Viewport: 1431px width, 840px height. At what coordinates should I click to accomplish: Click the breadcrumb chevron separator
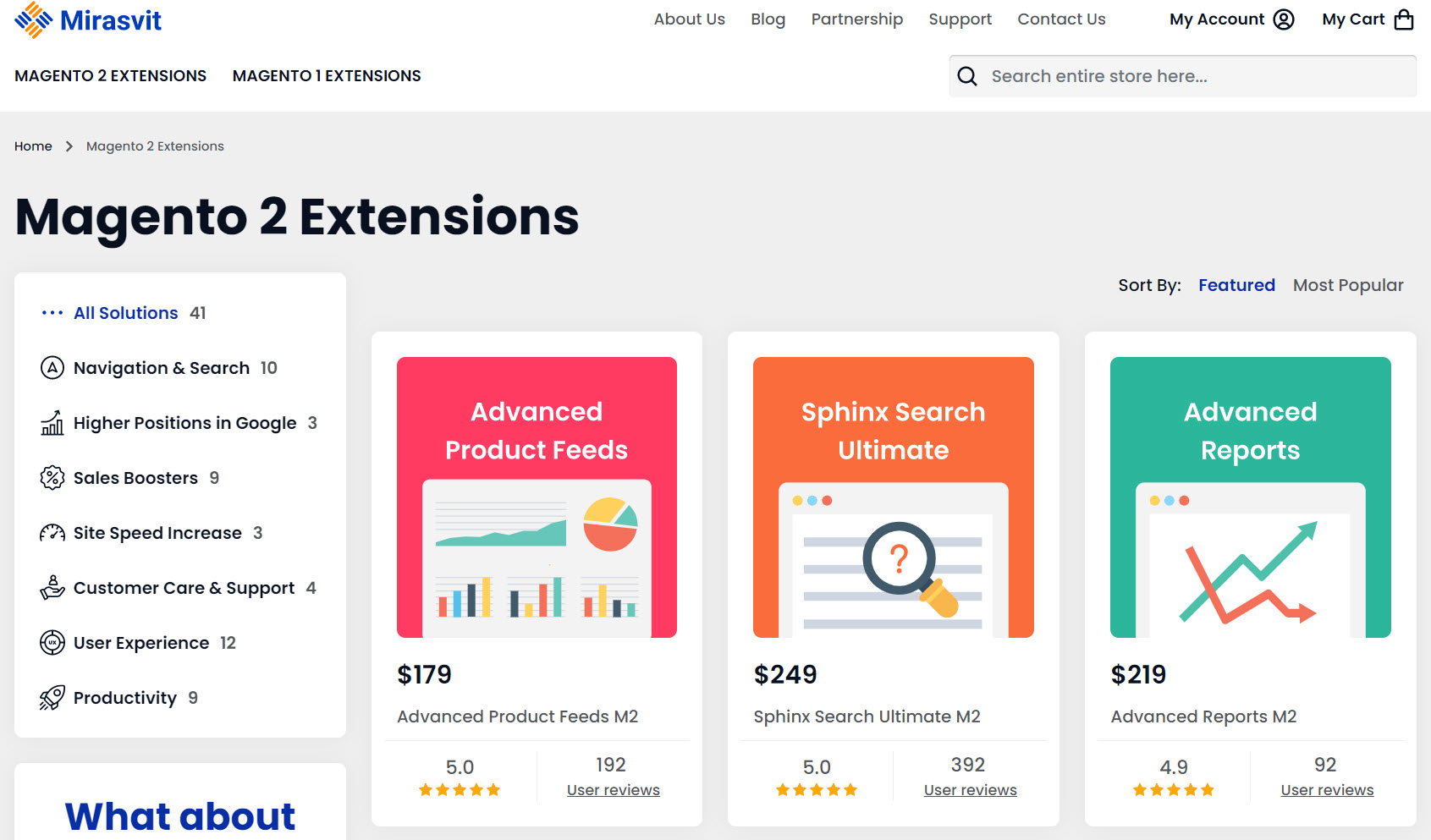point(69,146)
